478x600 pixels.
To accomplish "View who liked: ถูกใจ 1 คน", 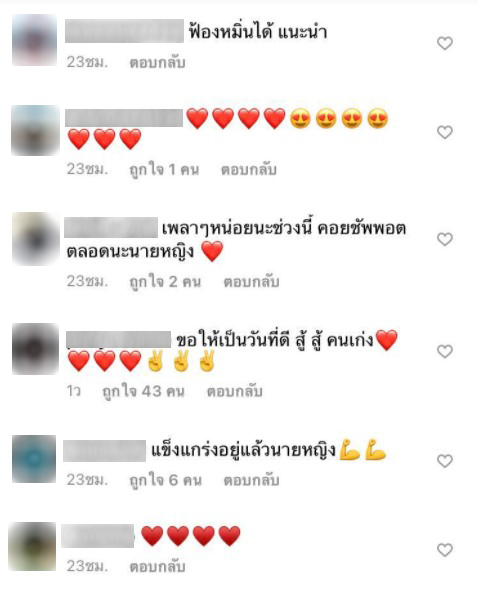I will (164, 170).
